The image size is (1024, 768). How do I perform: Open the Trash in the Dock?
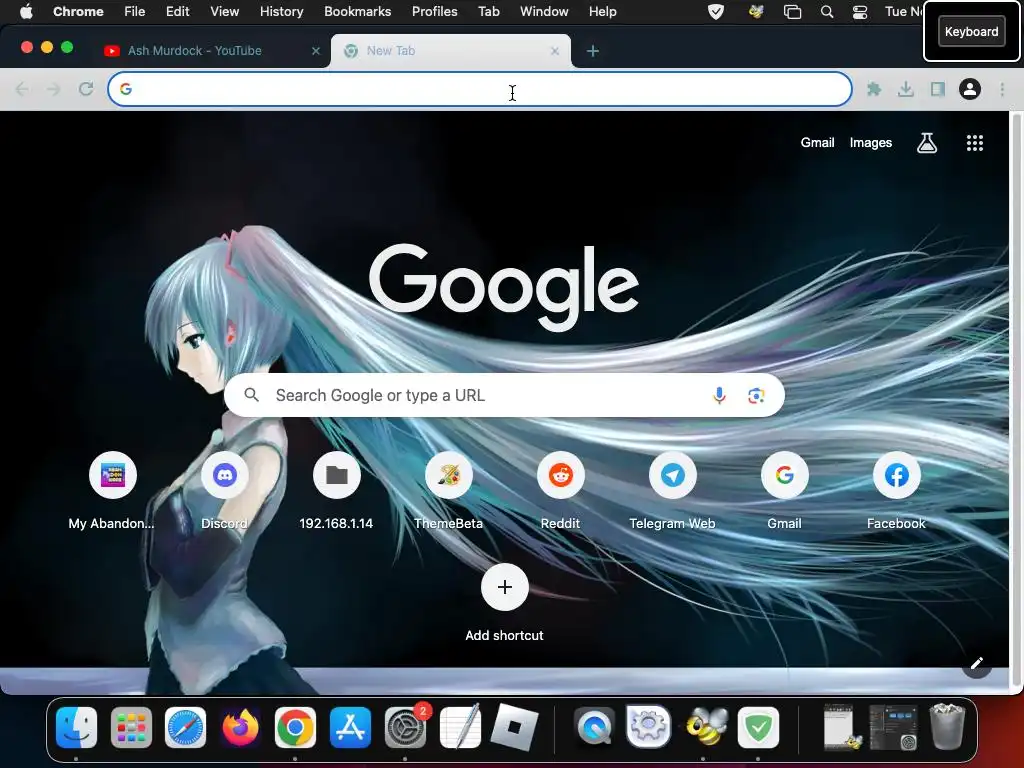946,726
